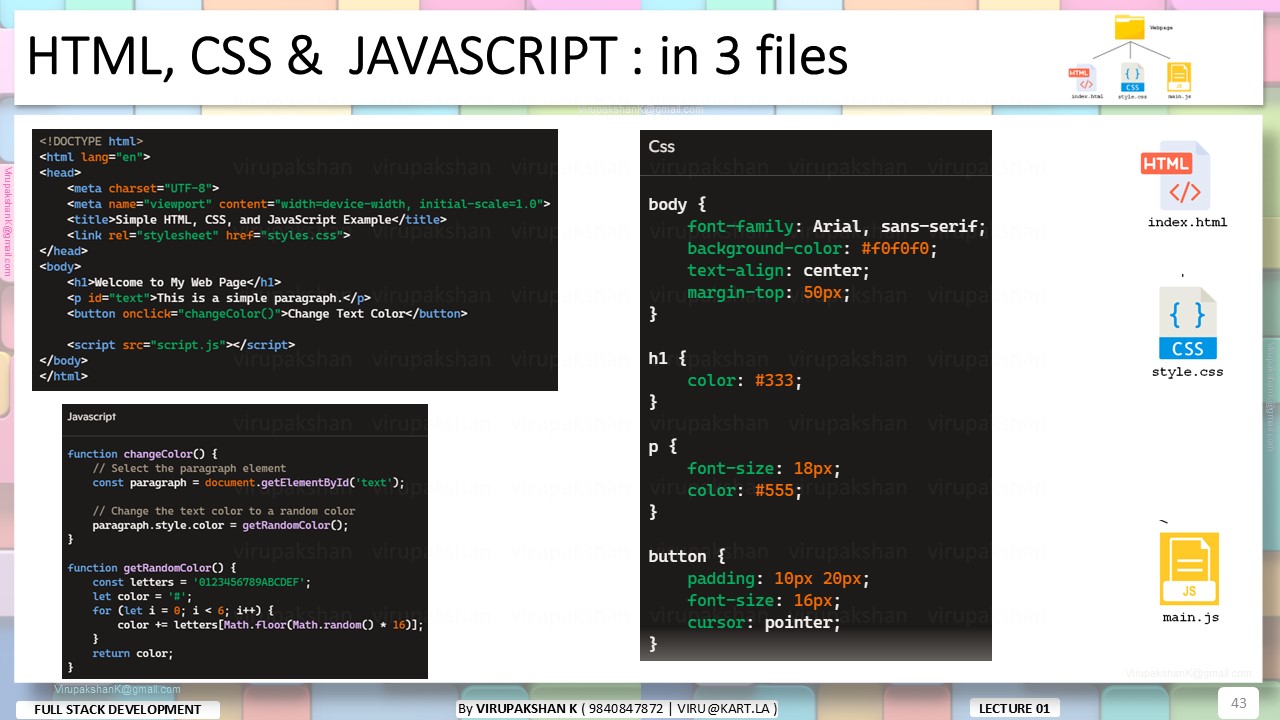The height and width of the screenshot is (720, 1280).
Task: Click the small HTML icon in the folder diagram
Action: [1081, 78]
